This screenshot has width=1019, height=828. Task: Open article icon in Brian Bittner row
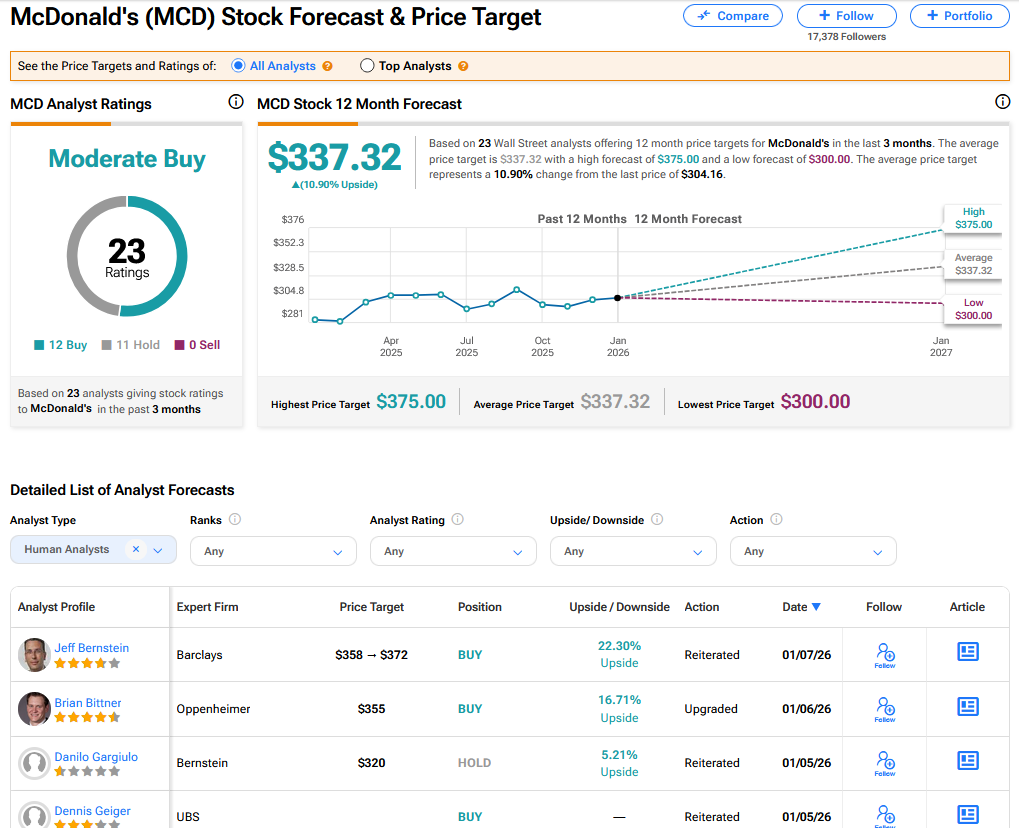coord(967,707)
